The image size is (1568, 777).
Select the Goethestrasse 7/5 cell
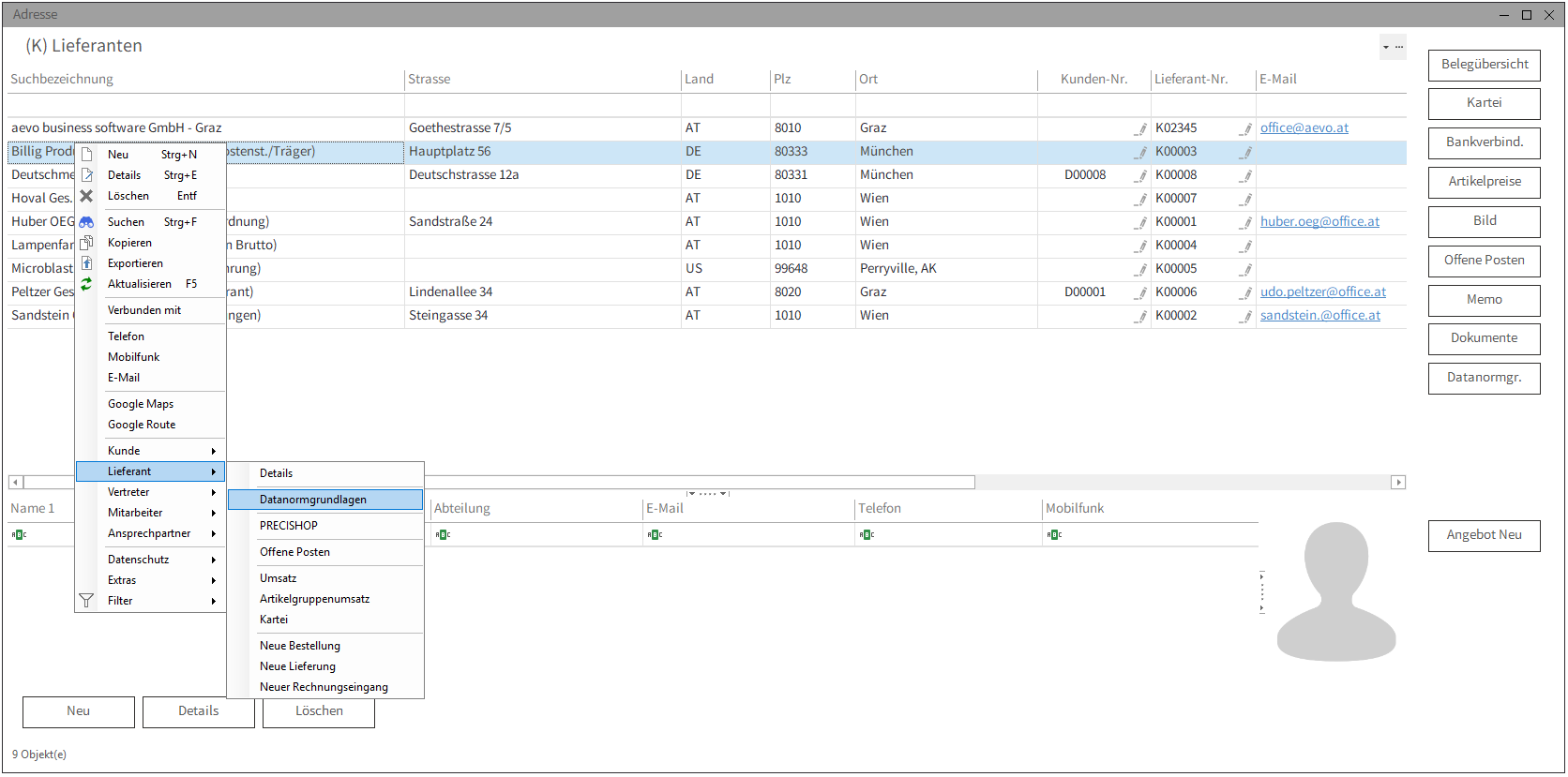(x=543, y=128)
